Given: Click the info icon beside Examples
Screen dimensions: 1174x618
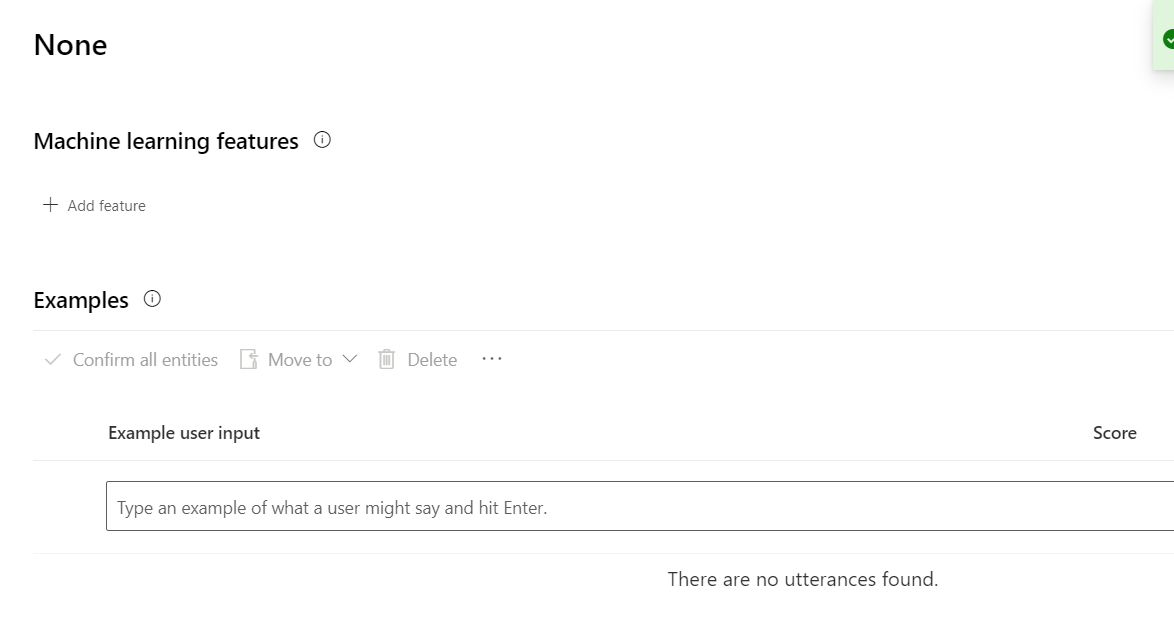Looking at the screenshot, I should [x=152, y=299].
